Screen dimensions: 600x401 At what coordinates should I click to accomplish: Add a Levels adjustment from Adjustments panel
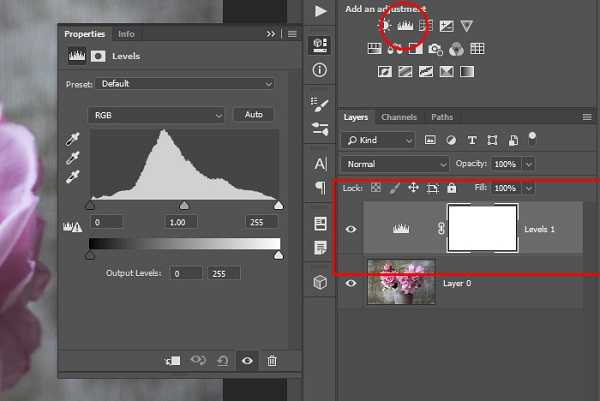coord(405,26)
